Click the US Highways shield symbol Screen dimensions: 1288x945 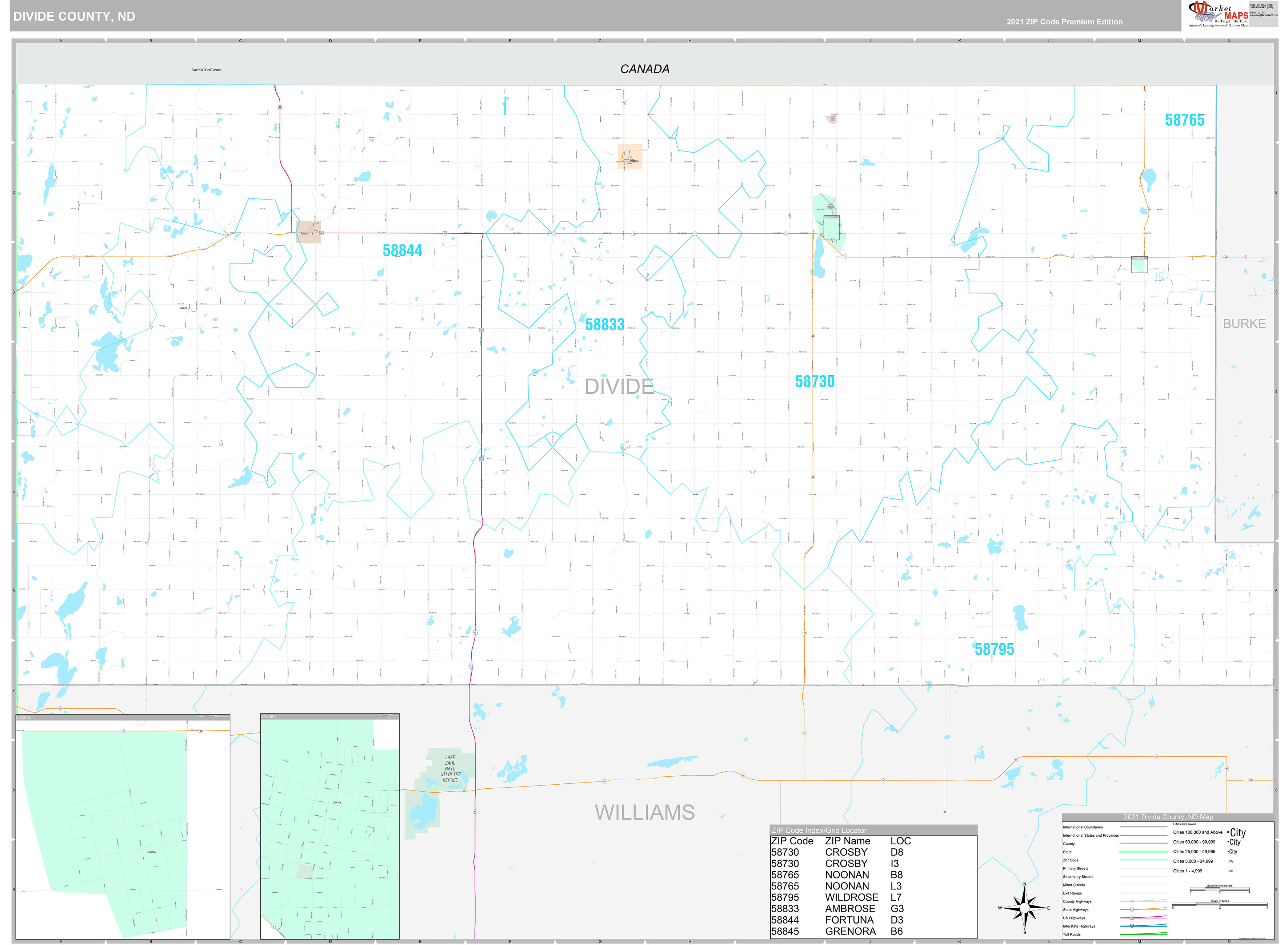[x=1132, y=918]
